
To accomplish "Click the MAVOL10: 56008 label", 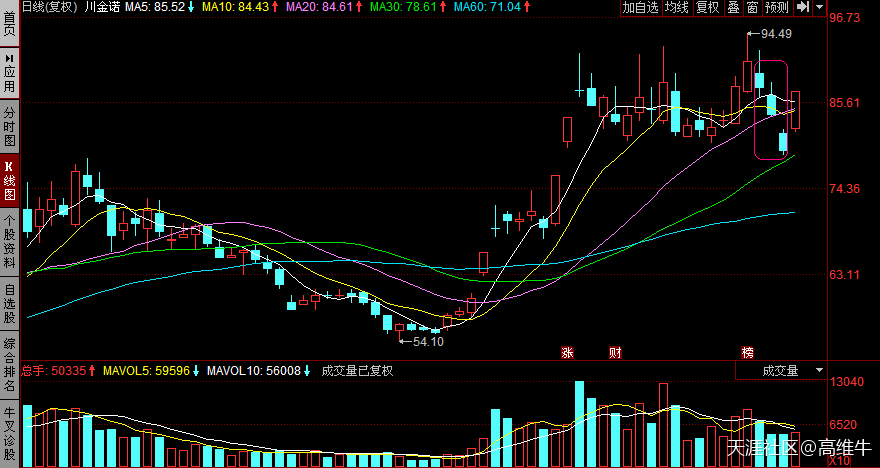I will [259, 370].
